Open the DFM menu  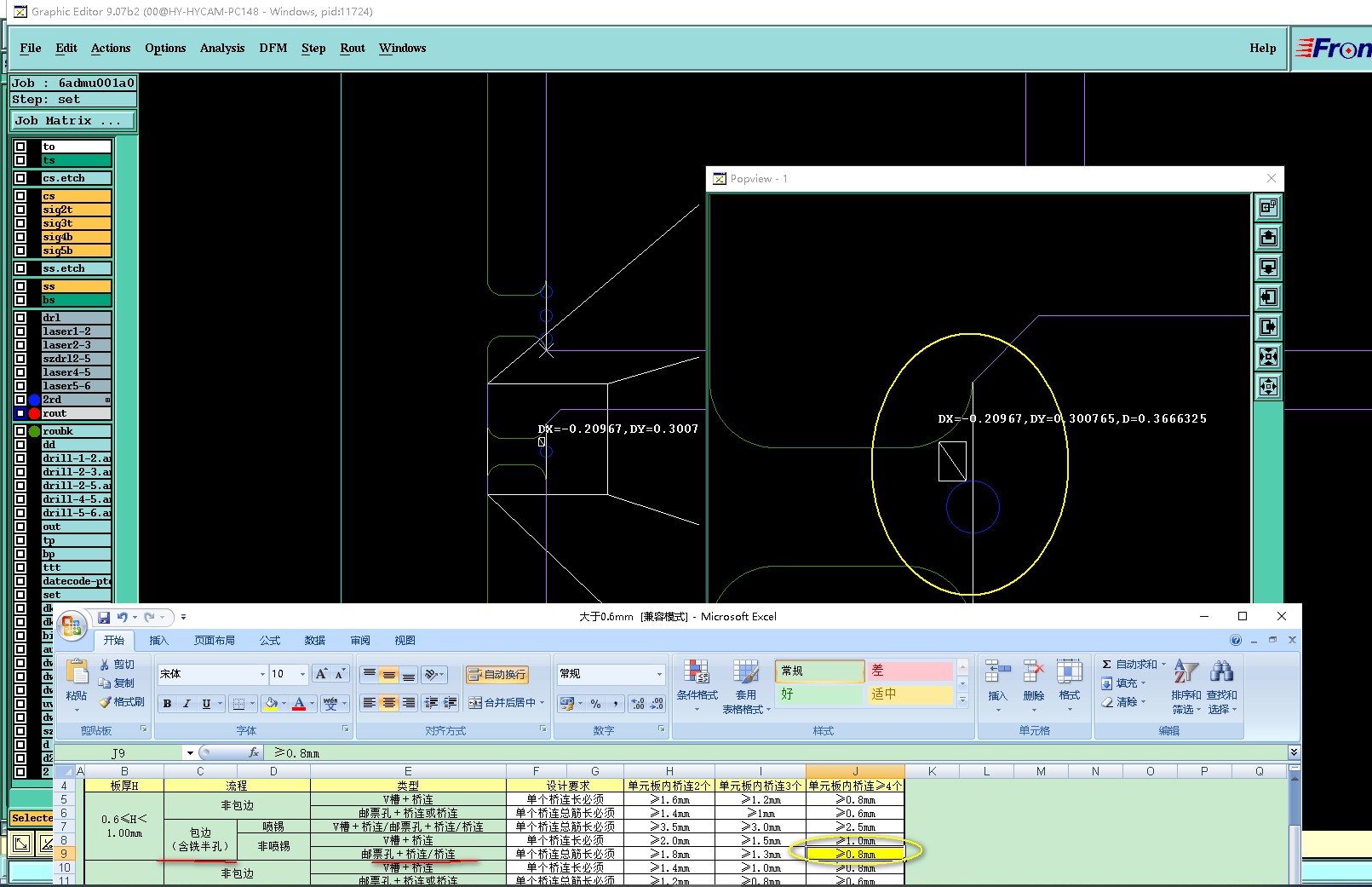273,49
